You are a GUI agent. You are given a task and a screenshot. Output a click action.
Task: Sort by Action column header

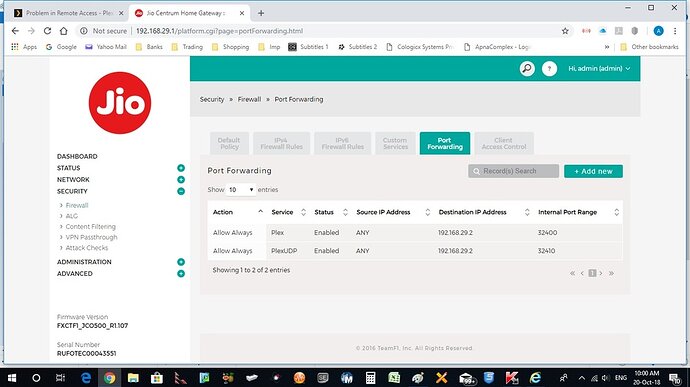(238, 212)
